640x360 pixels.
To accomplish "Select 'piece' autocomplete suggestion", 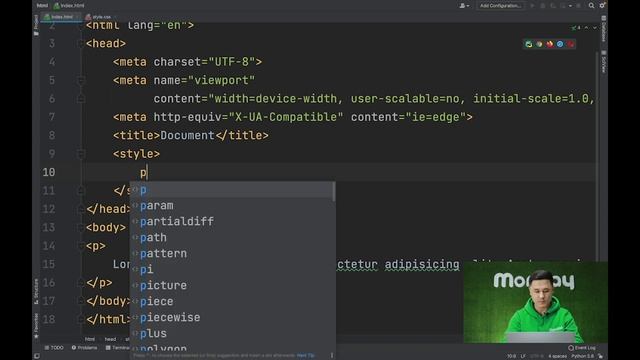I will tap(232, 301).
